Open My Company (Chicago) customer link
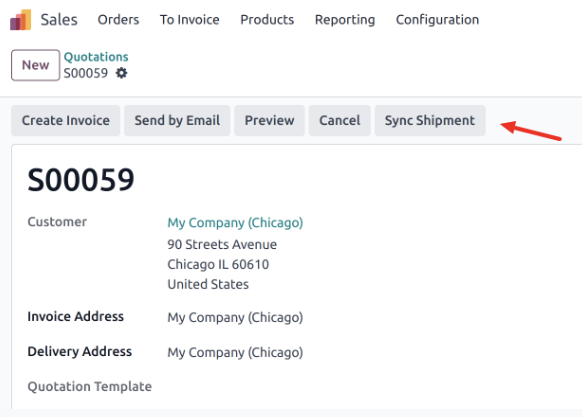Image resolution: width=582 pixels, height=417 pixels. coord(235,222)
